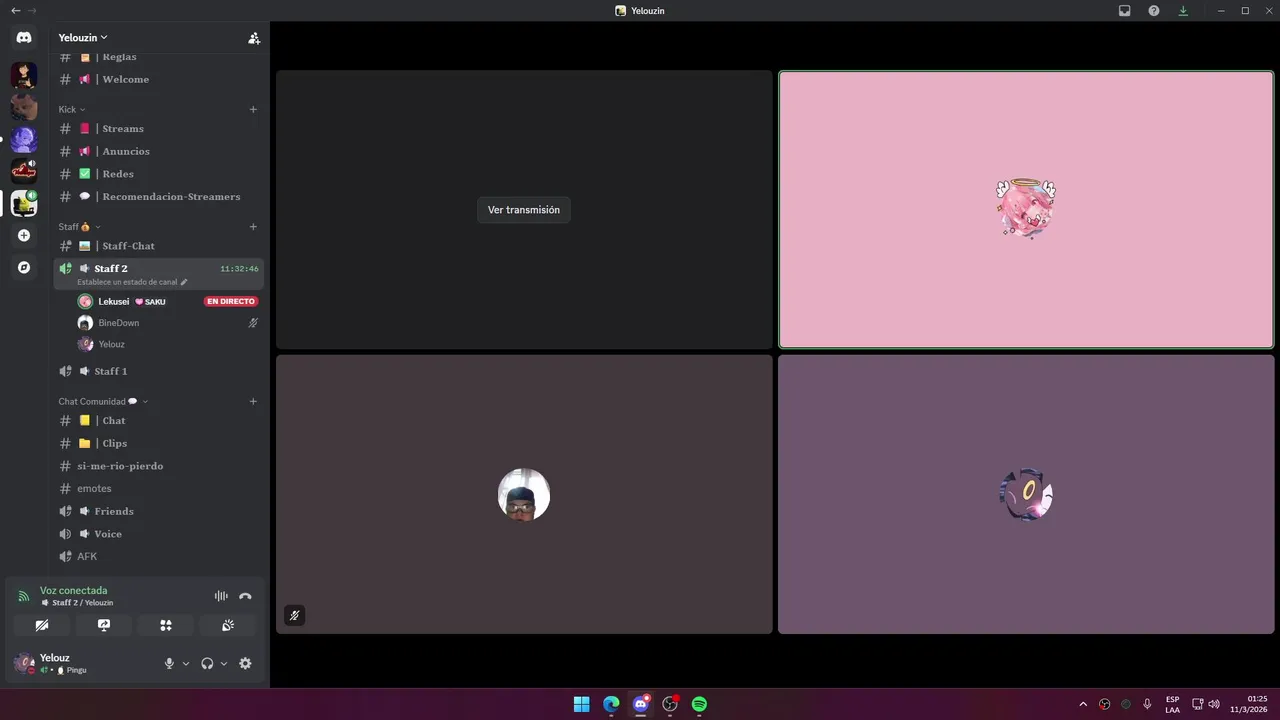Join the Voice voice channel

tap(159, 534)
